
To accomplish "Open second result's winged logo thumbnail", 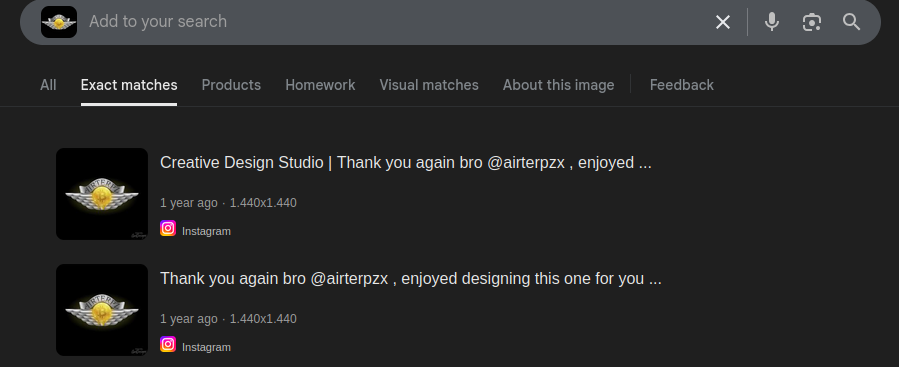I will tap(102, 310).
